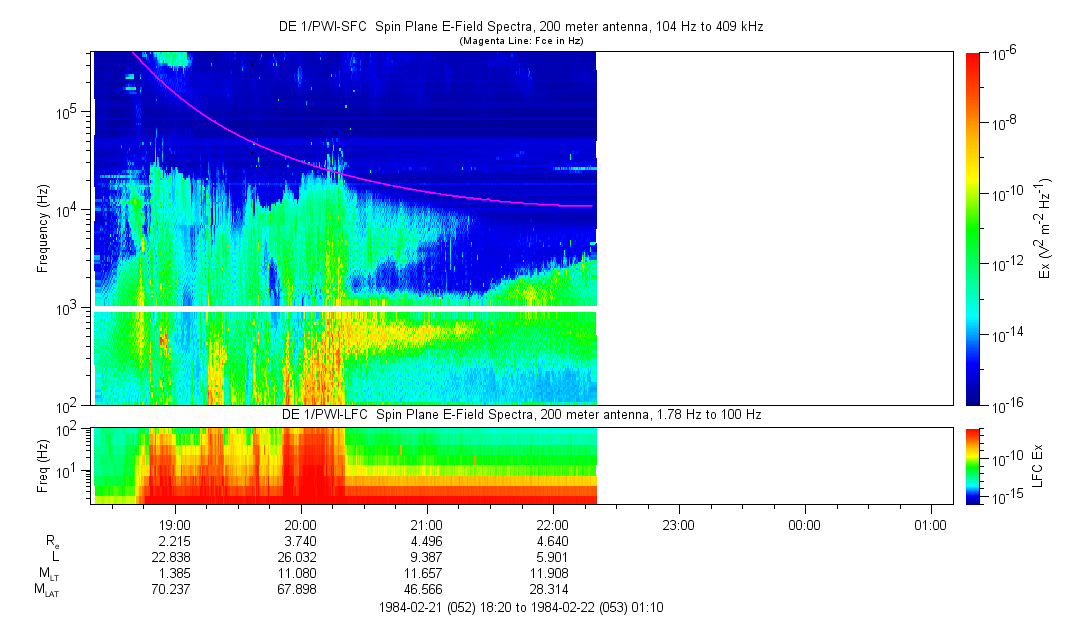Click the 10^-16 colorbar tick label

(x=1006, y=406)
